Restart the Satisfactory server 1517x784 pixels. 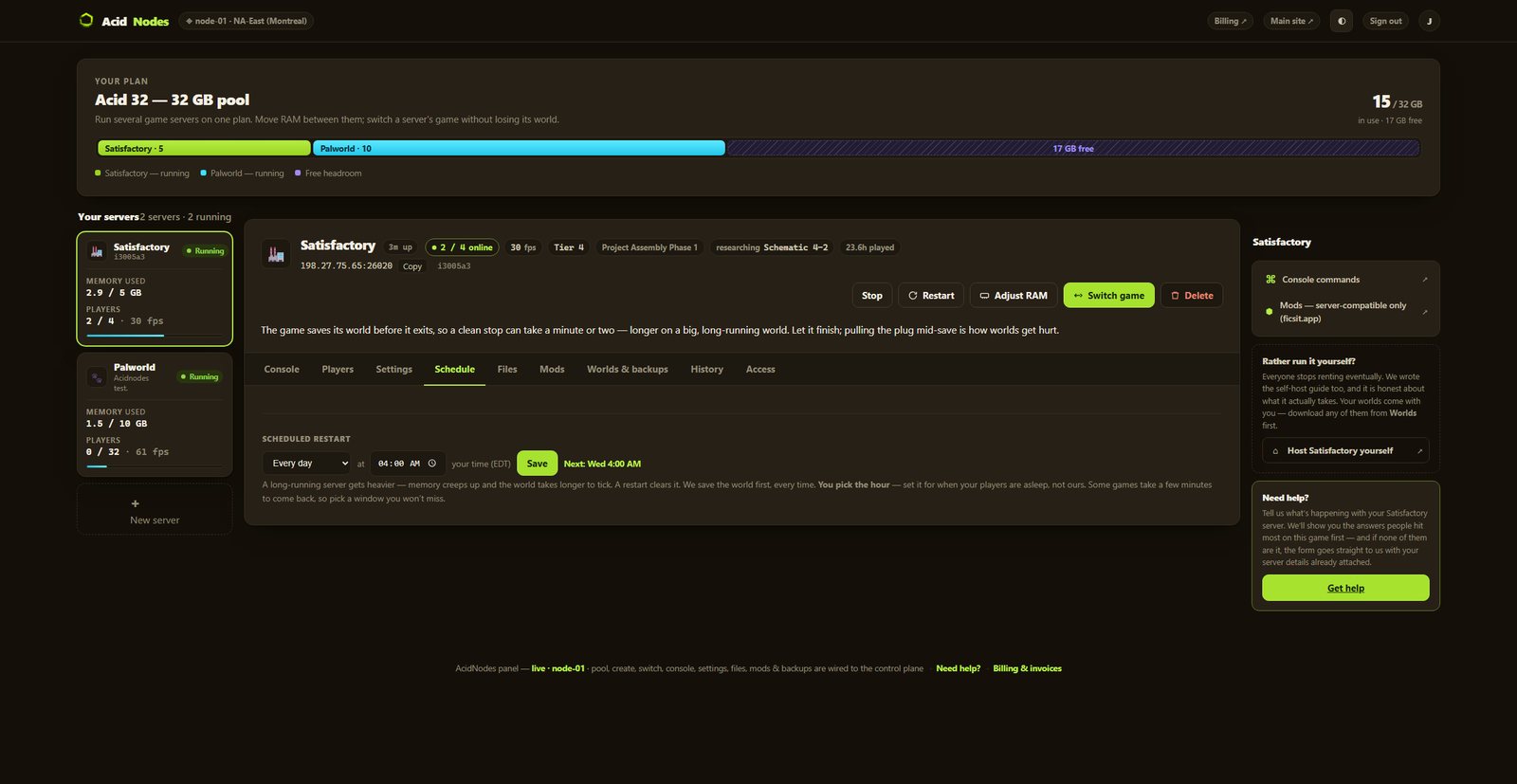pos(931,296)
